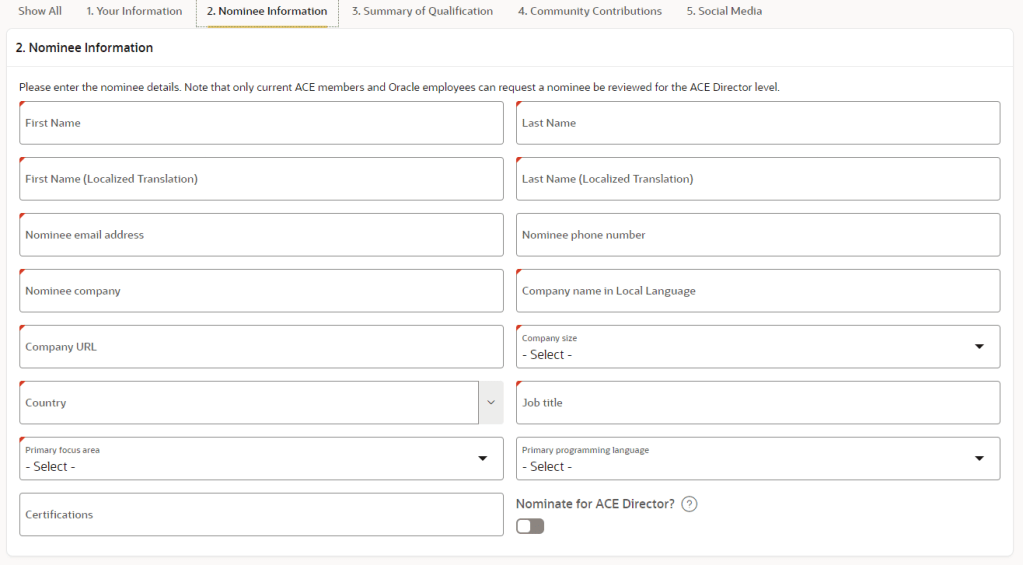Click the Country combo box arrow
The image size is (1023, 565).
tap(490, 403)
